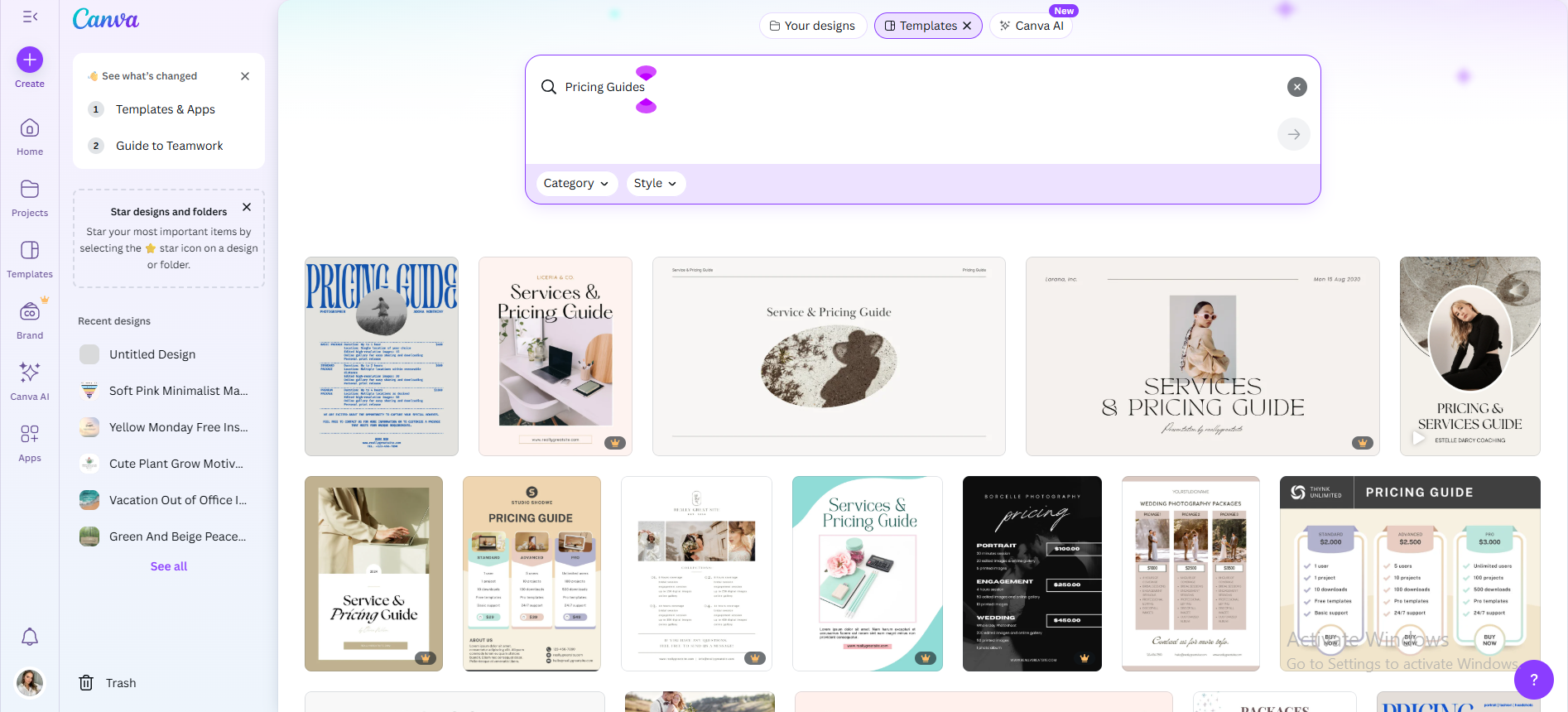Image resolution: width=1568 pixels, height=712 pixels.
Task: Collapse the sidebar menu icon
Action: (x=30, y=17)
